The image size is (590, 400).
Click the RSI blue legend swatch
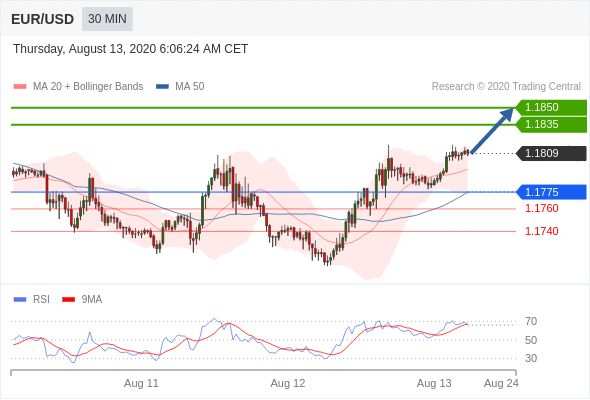pyautogui.click(x=20, y=300)
